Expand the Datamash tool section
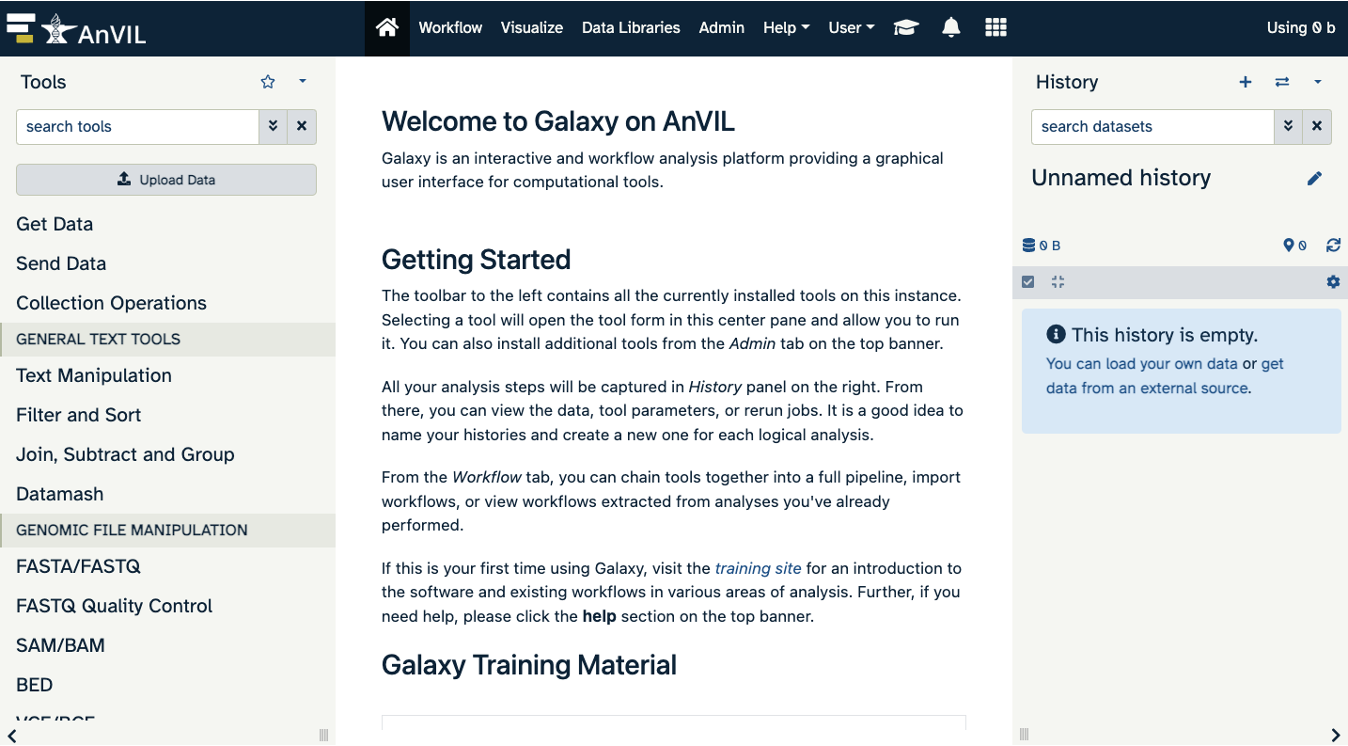 click(60, 494)
